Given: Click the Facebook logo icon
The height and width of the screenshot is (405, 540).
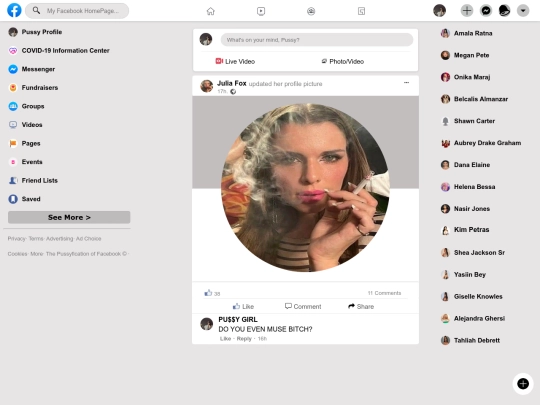Looking at the screenshot, I should [14, 10].
